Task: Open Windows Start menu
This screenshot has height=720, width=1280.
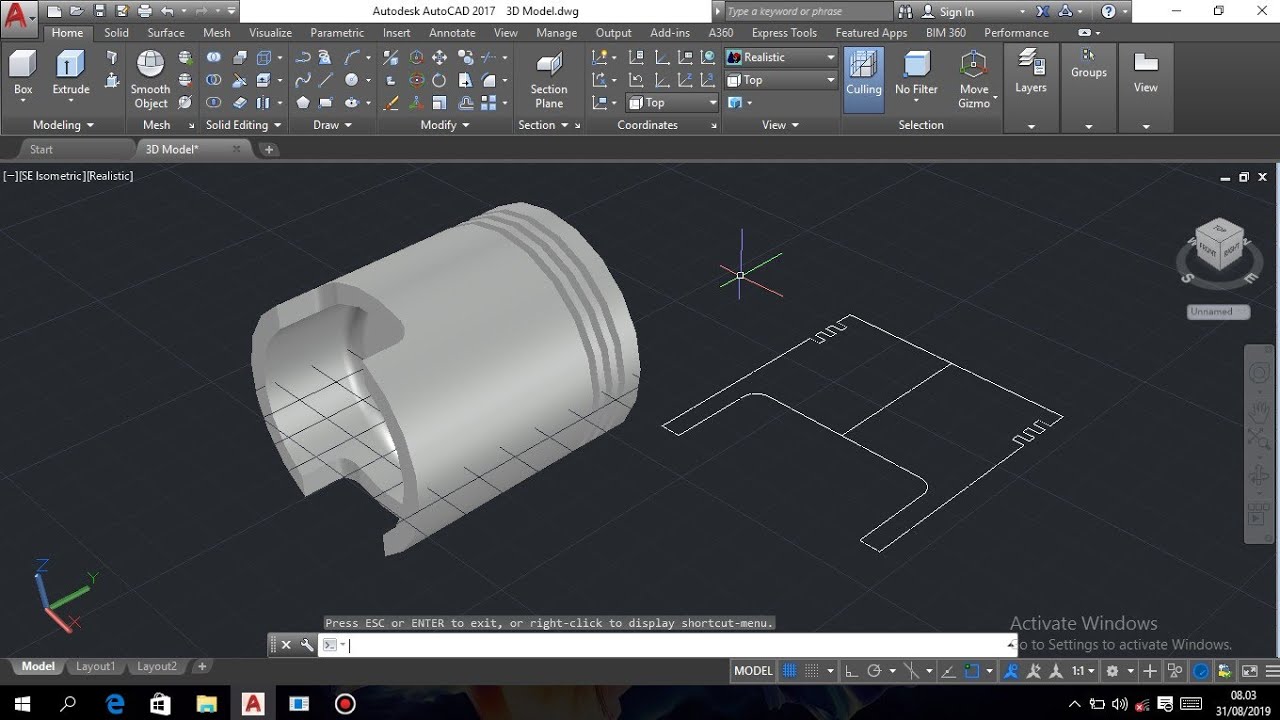Action: pyautogui.click(x=21, y=704)
